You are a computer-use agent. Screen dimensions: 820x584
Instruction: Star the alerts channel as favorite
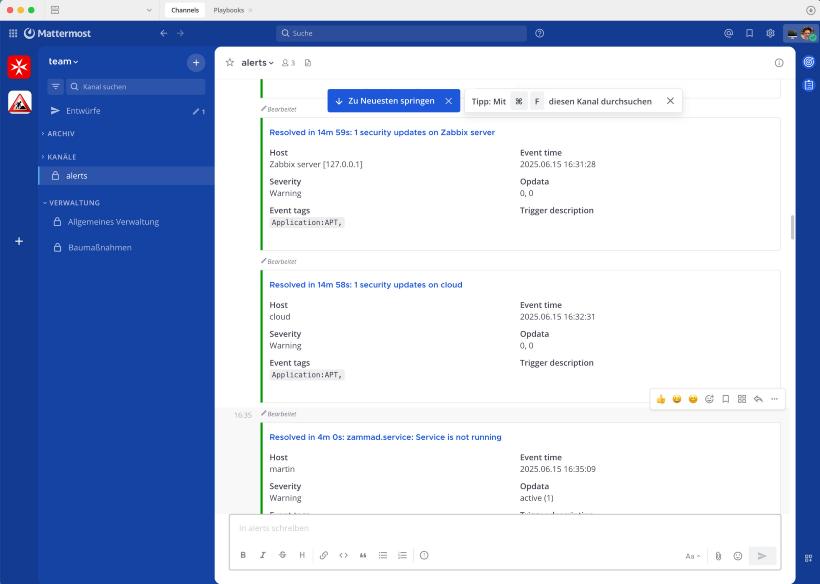pyautogui.click(x=230, y=63)
